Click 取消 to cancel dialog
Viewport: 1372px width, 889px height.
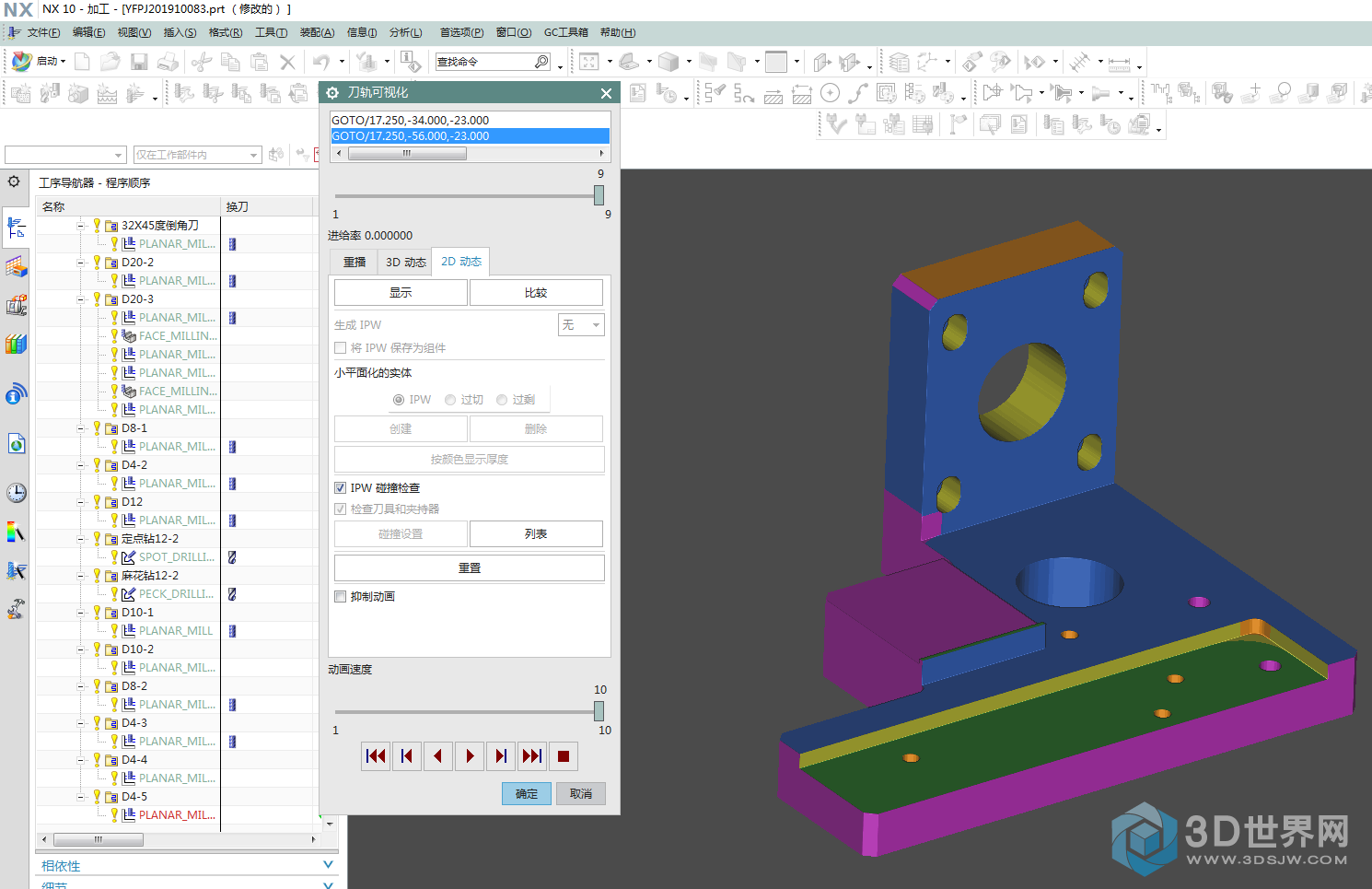[581, 794]
